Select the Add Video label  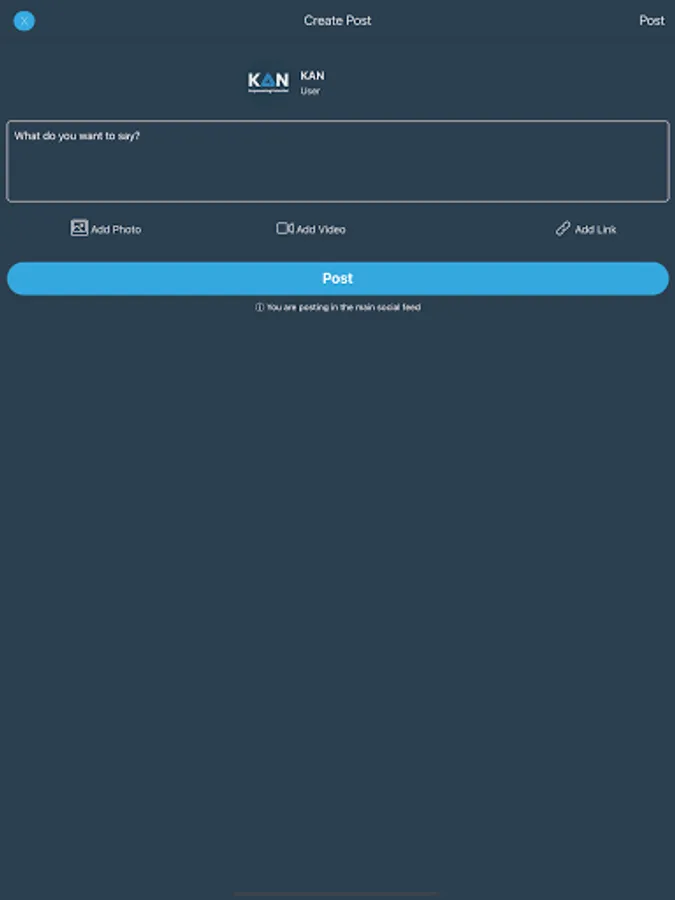tap(321, 230)
